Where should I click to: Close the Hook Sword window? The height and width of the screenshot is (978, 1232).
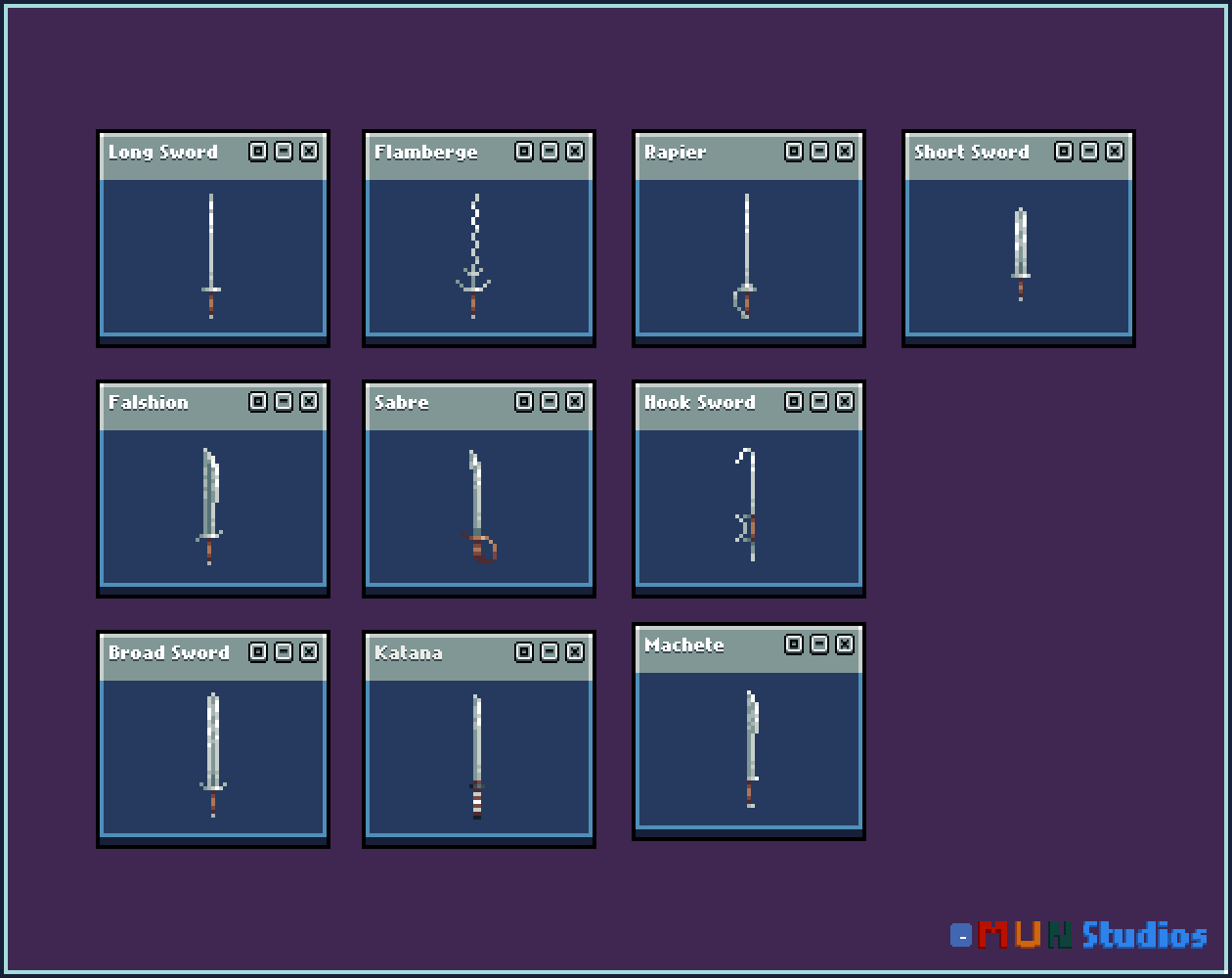(843, 401)
